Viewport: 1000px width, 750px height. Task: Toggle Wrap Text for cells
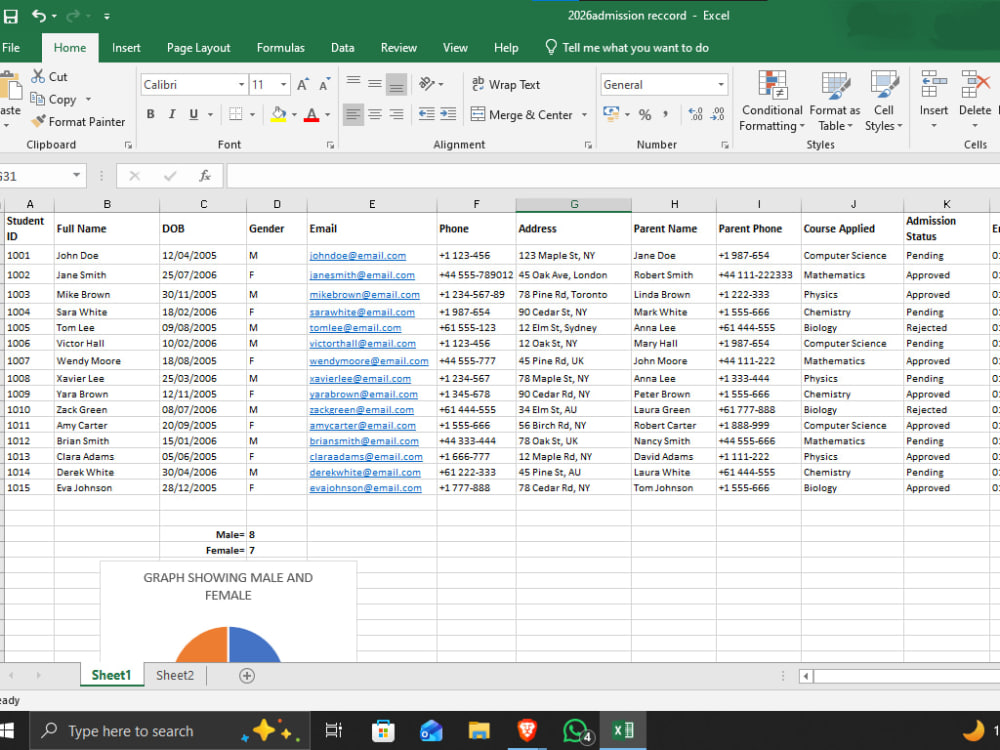pos(506,84)
